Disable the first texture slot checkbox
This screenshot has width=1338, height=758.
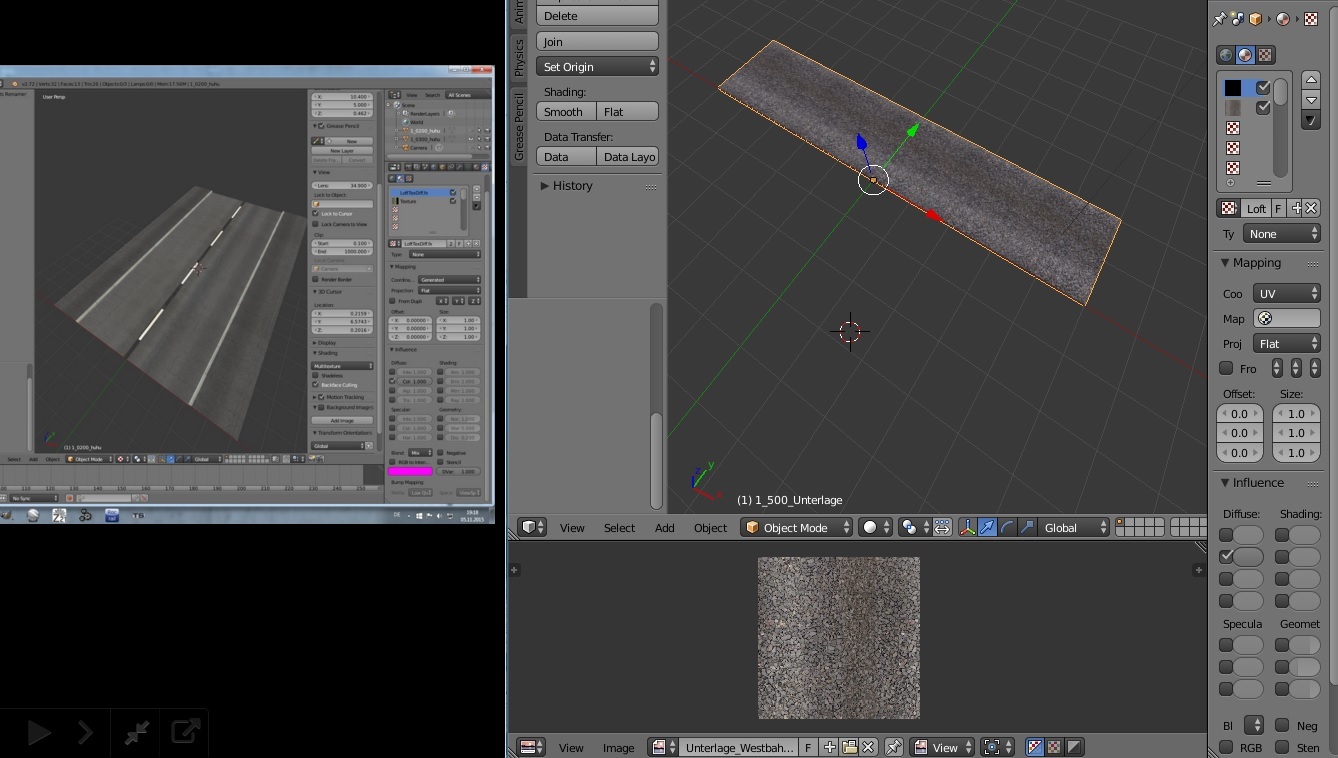coord(1263,88)
